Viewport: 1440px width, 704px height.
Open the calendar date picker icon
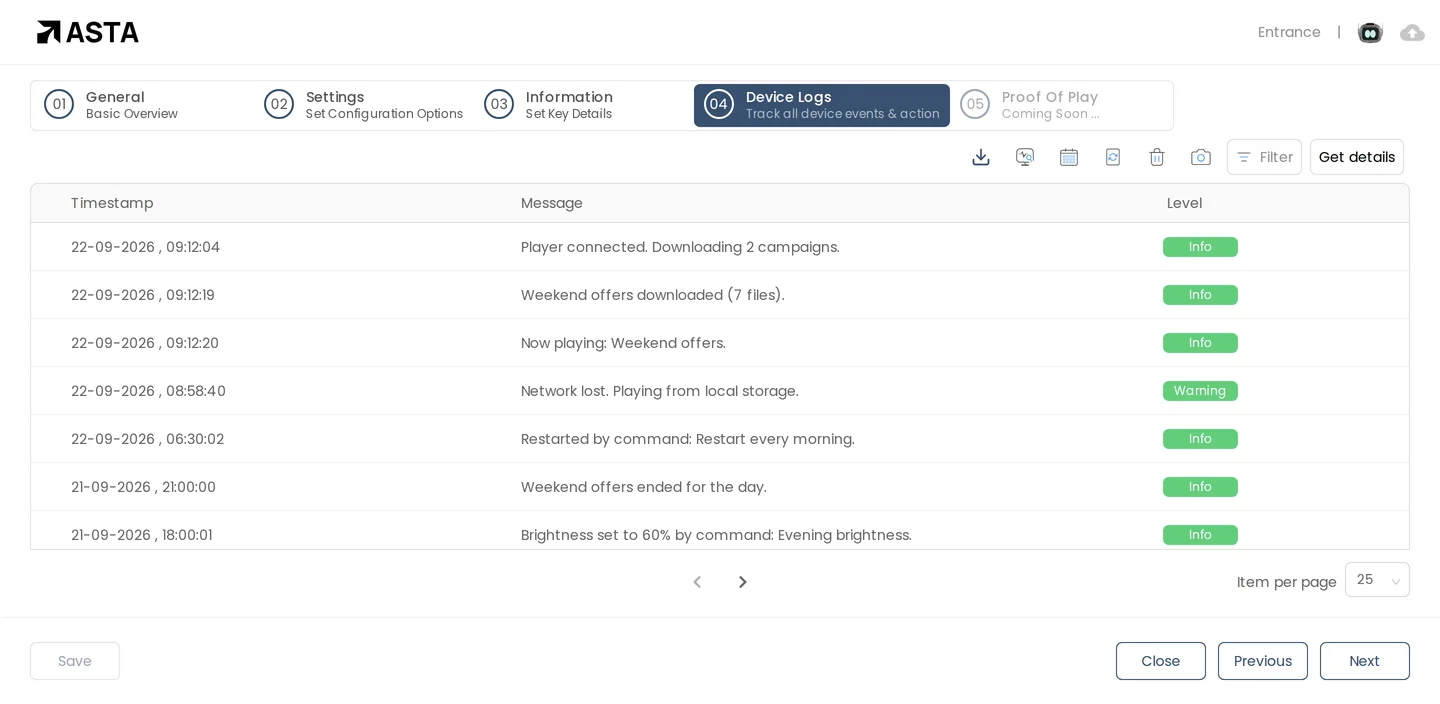pyautogui.click(x=1069, y=157)
